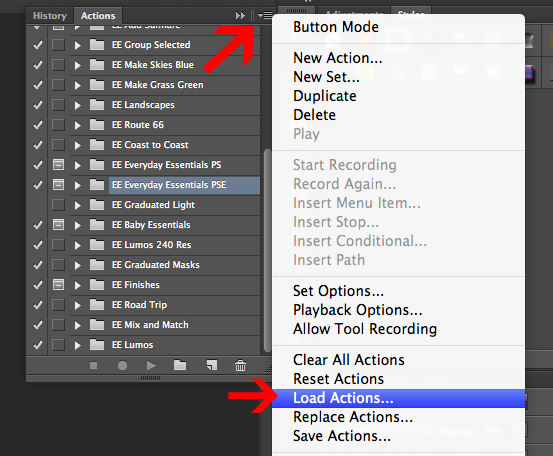Select the Actions tab
The height and width of the screenshot is (456, 553).
pyautogui.click(x=98, y=16)
